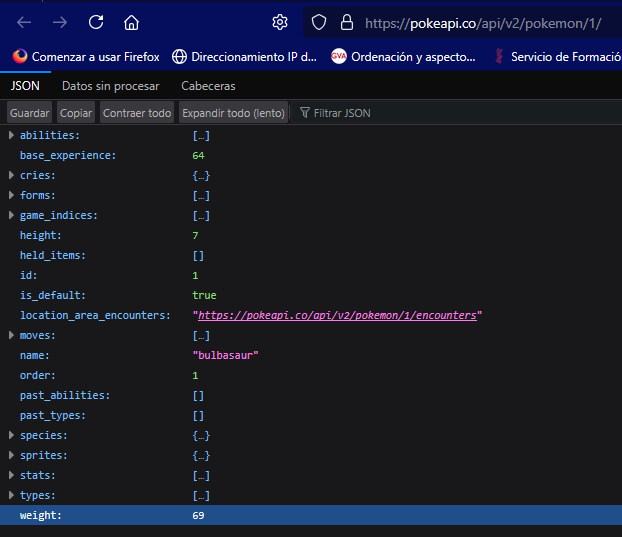
Task: Click the value 64
Action: [198, 155]
